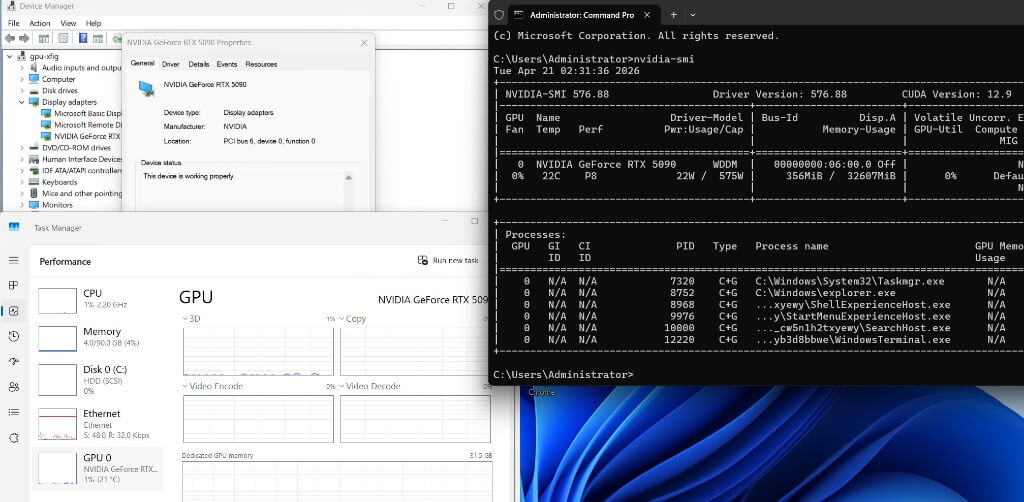This screenshot has height=502, width=1024.
Task: Open Terminal tab dropdown chevron
Action: tap(693, 14)
